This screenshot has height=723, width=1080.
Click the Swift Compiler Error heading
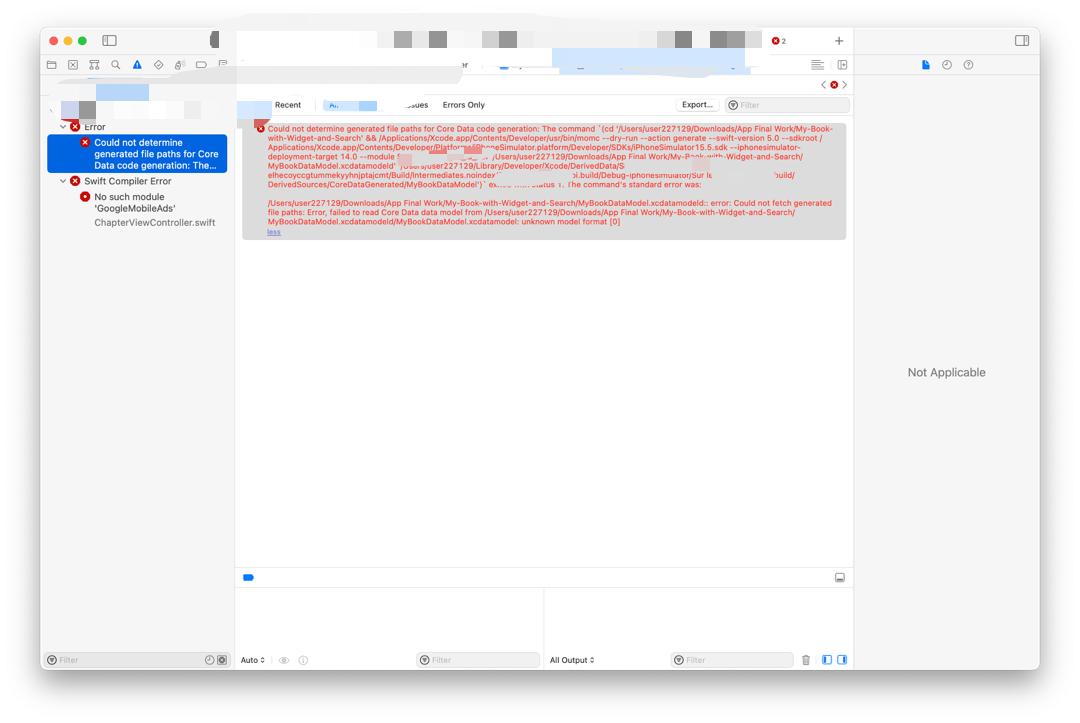[x=127, y=181]
